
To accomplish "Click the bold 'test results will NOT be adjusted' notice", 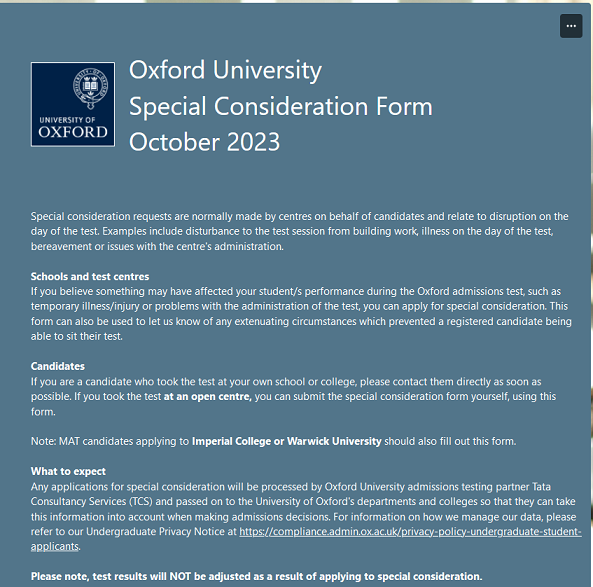I will [x=256, y=576].
